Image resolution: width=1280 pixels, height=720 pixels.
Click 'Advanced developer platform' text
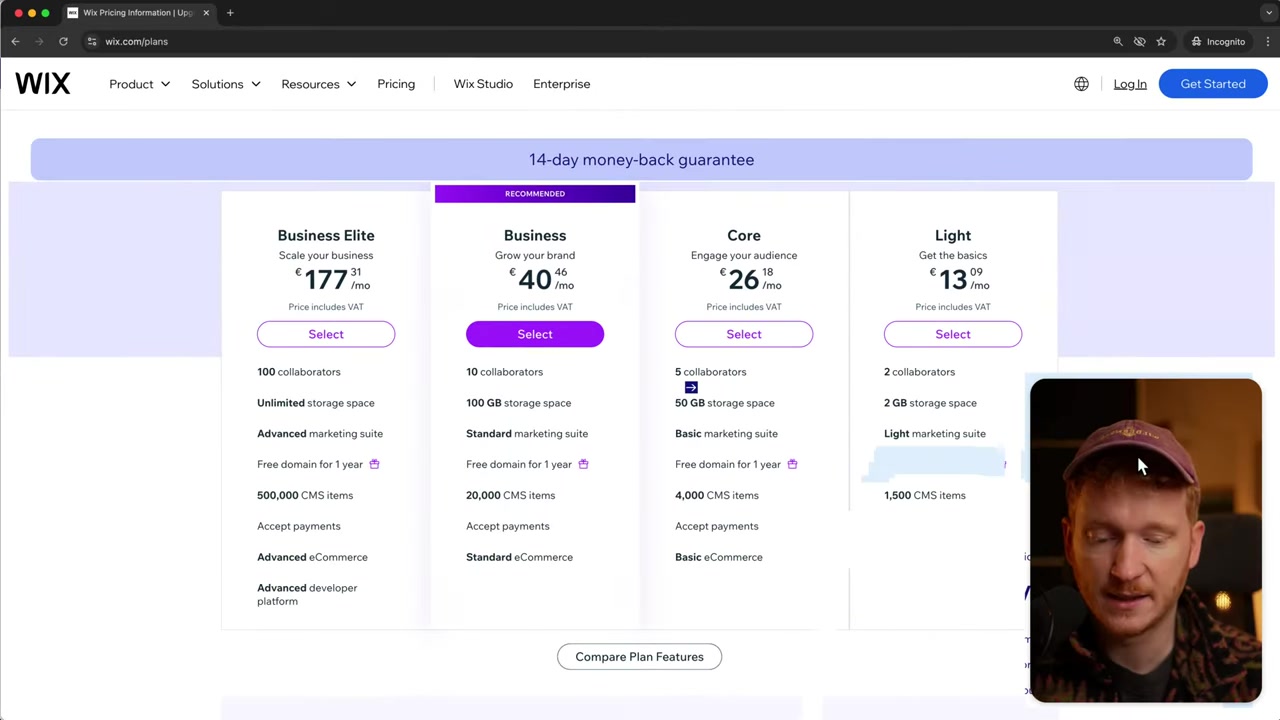[x=307, y=594]
